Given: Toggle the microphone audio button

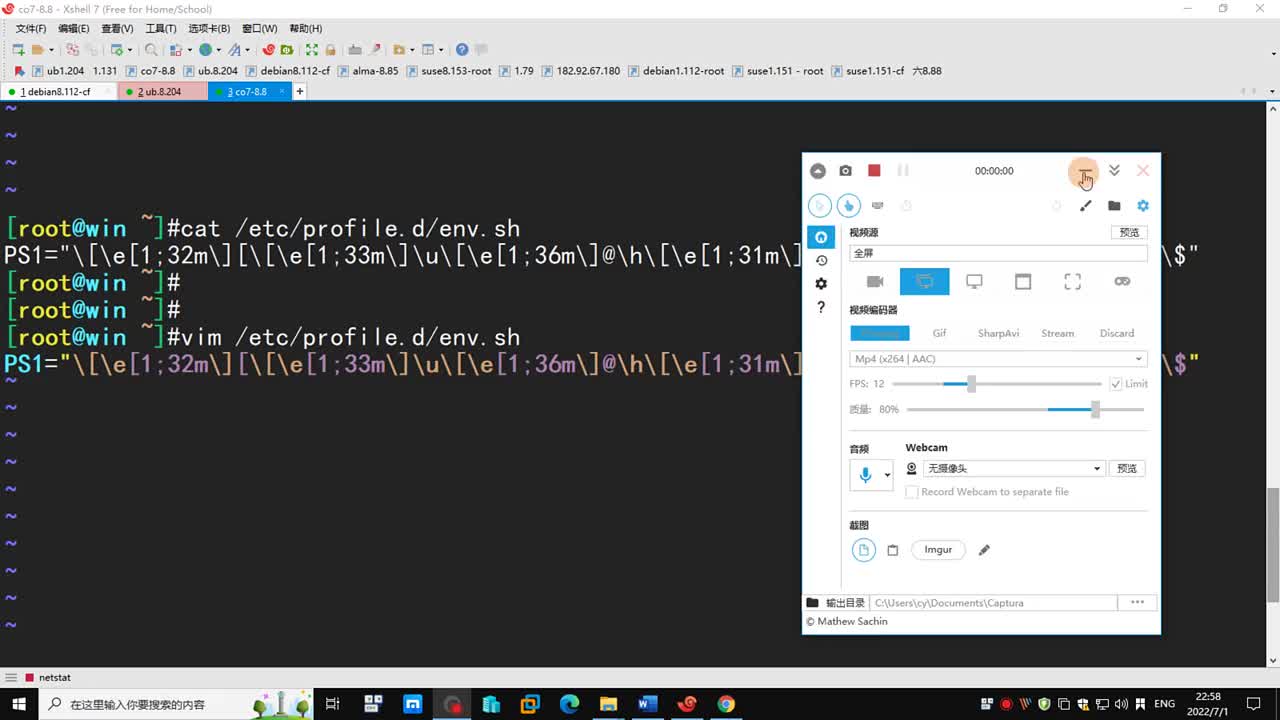Looking at the screenshot, I should [x=865, y=475].
